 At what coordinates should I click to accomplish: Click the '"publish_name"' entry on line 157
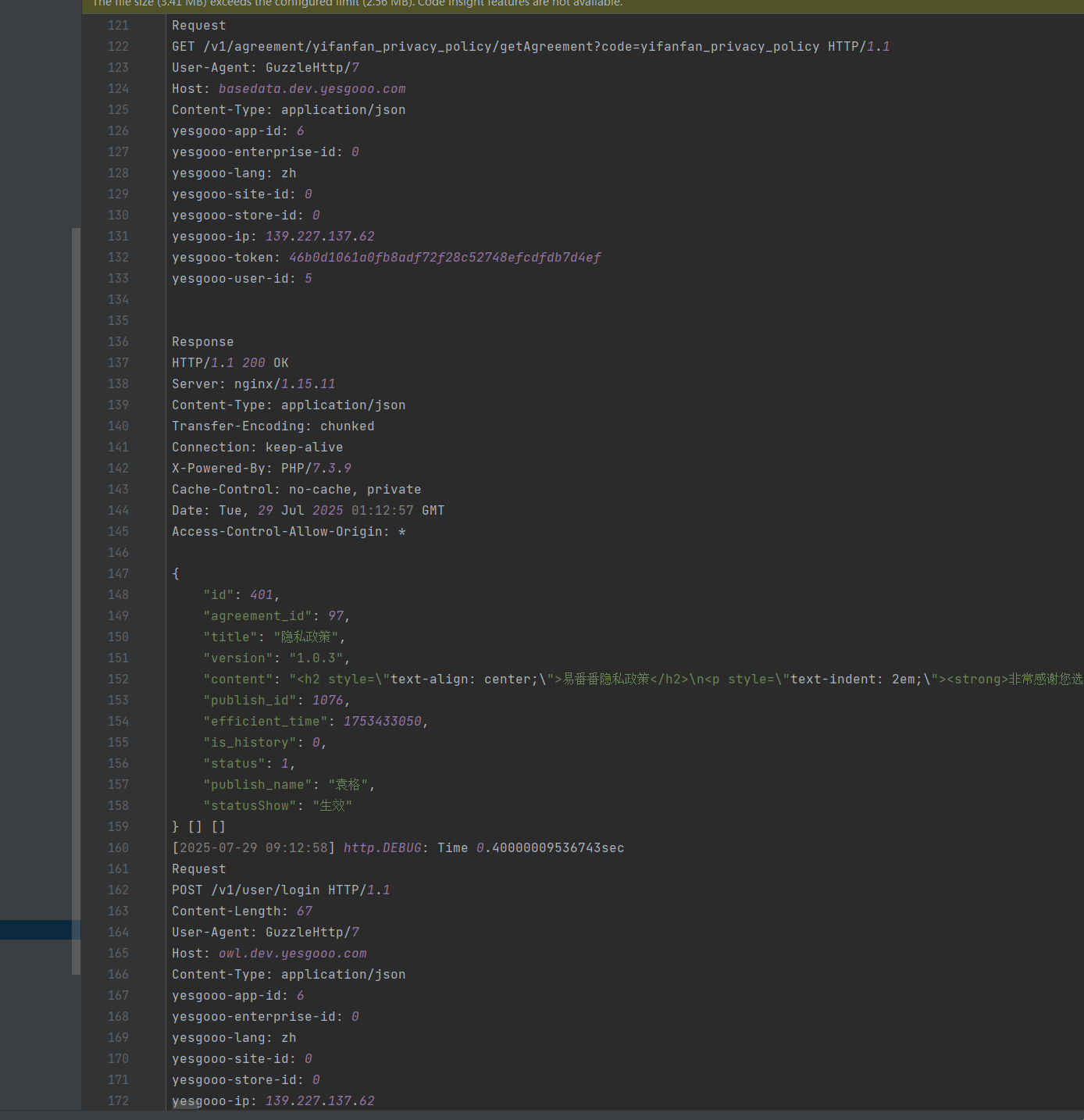289,785
